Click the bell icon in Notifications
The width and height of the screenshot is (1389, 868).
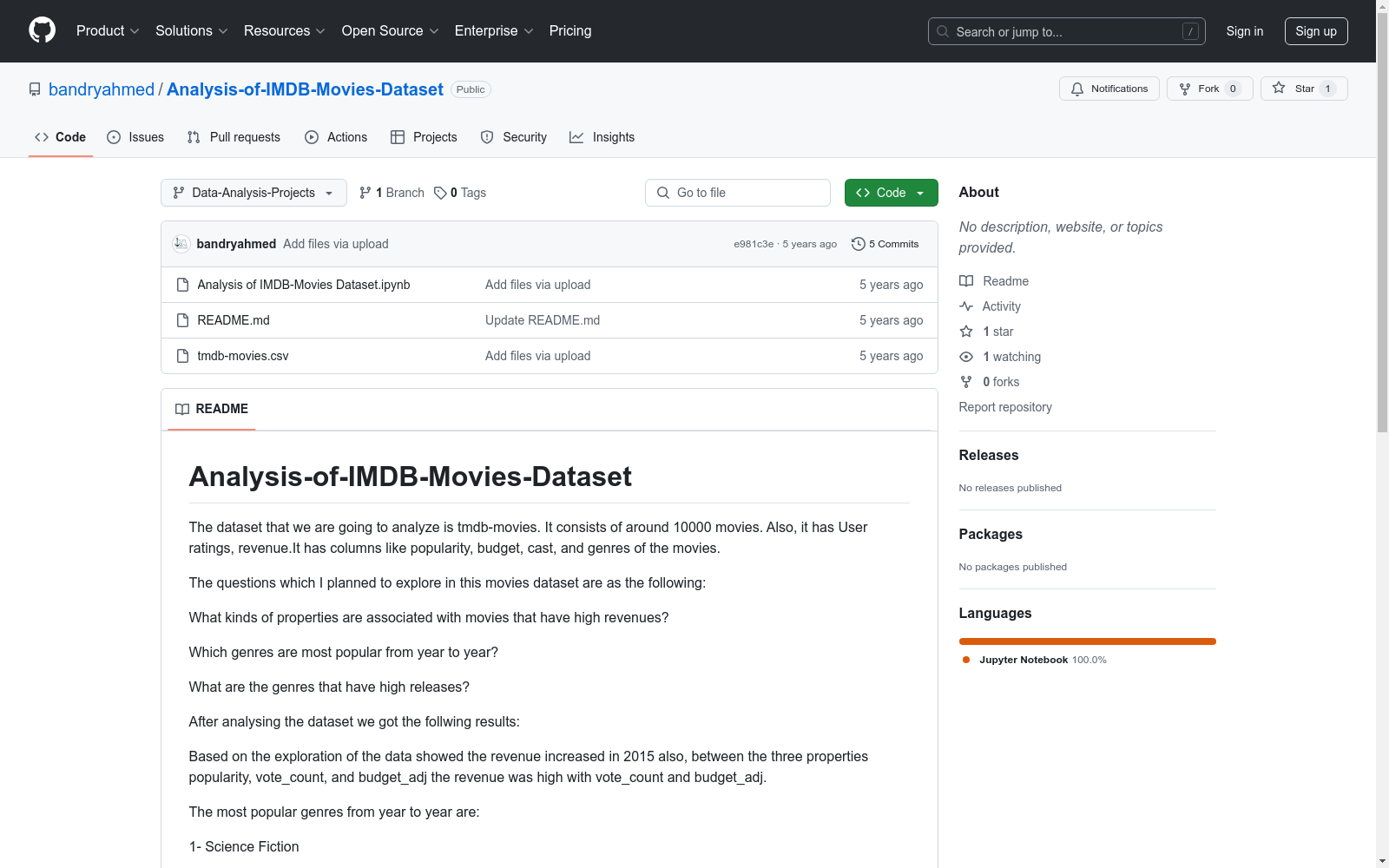pos(1077,89)
